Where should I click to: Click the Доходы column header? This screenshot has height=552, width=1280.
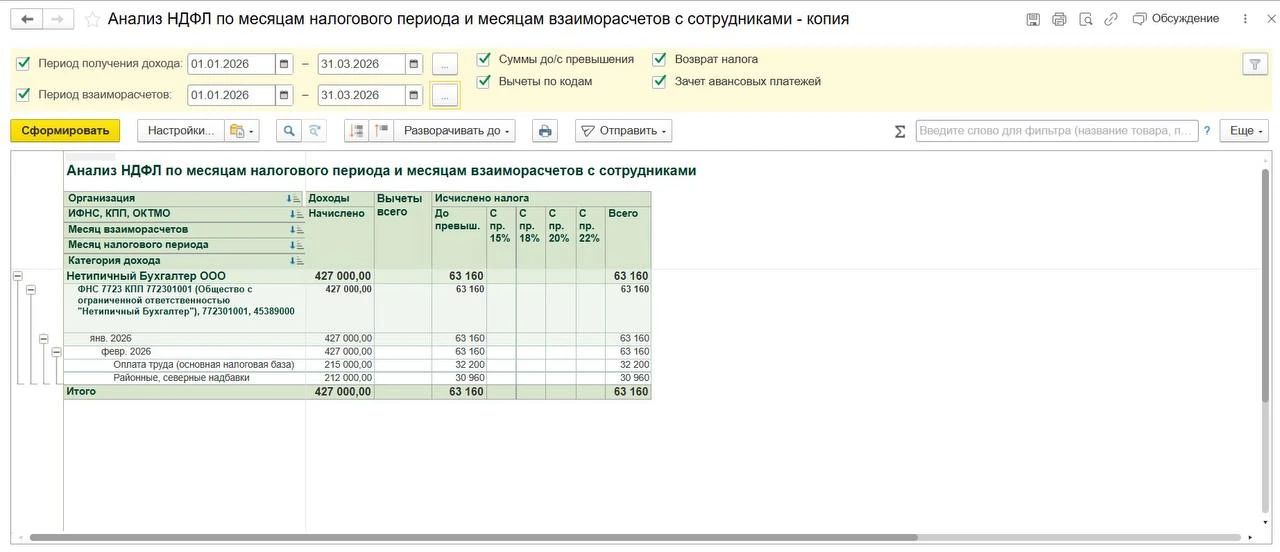[340, 198]
